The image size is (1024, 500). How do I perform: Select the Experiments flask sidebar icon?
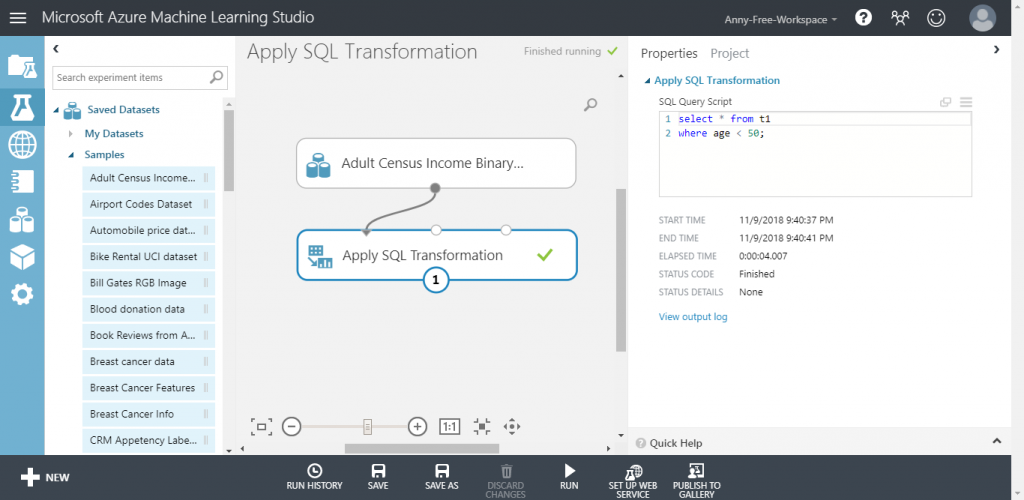(x=22, y=107)
